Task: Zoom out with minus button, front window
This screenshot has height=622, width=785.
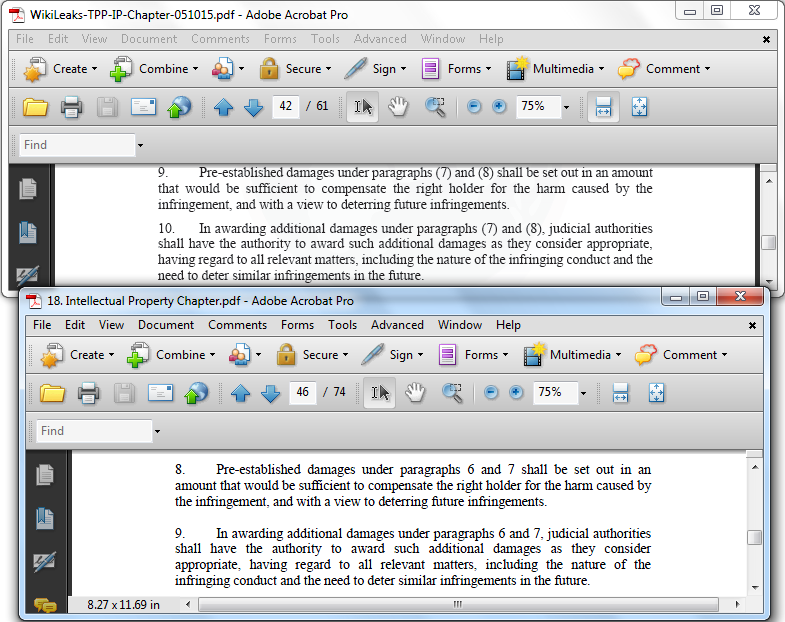Action: click(491, 393)
